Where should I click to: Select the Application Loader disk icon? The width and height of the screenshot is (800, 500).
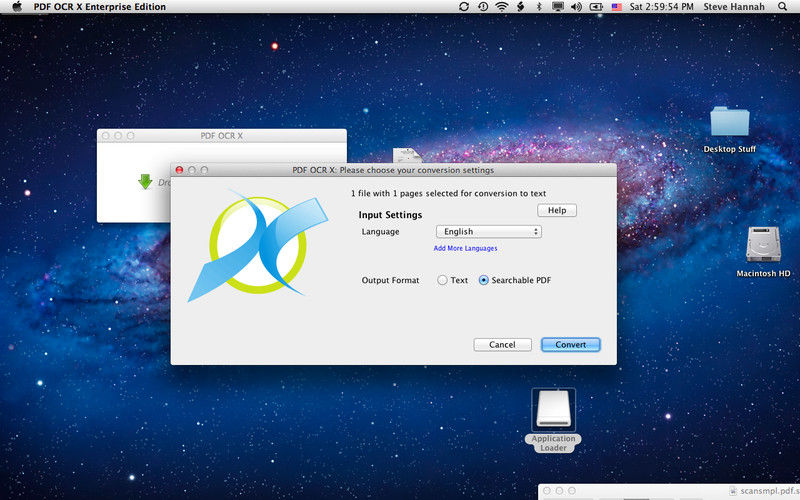(x=553, y=410)
